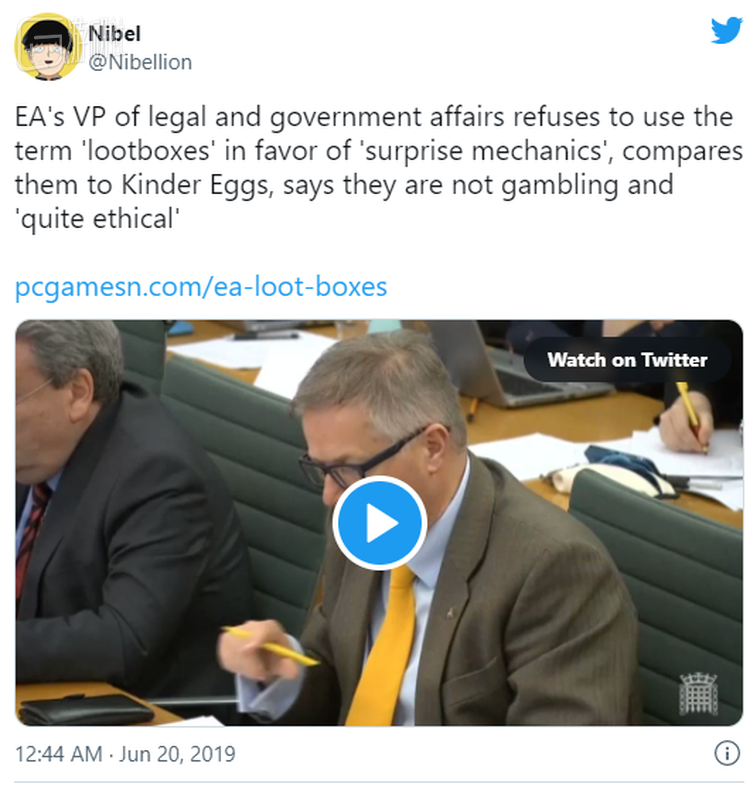The image size is (750, 787).
Task: Click the UK Parliament portcullis watermark
Action: [x=699, y=693]
